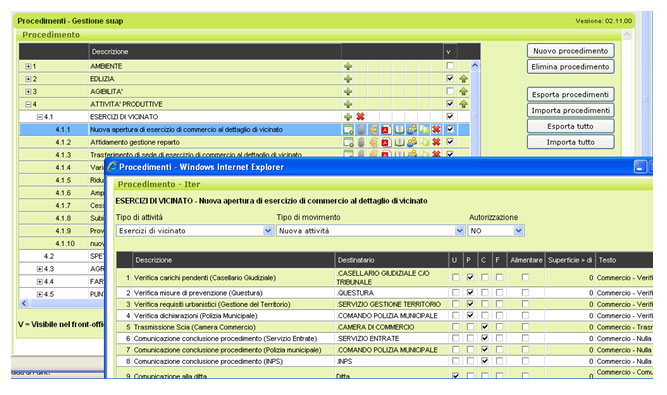Click copy pages icon in row 4.1.1
The width and height of the screenshot is (667, 395).
424,129
